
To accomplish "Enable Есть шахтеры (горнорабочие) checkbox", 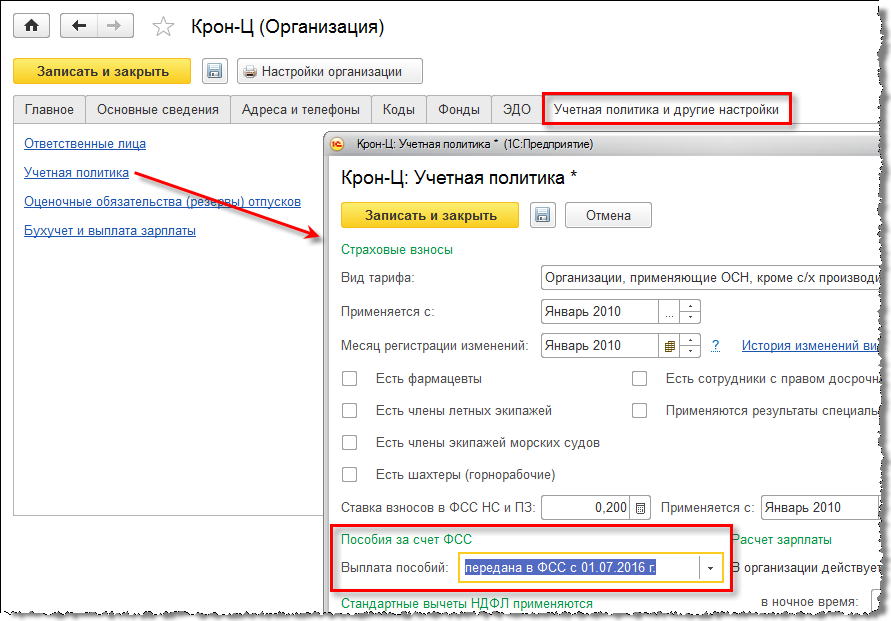I will (349, 474).
